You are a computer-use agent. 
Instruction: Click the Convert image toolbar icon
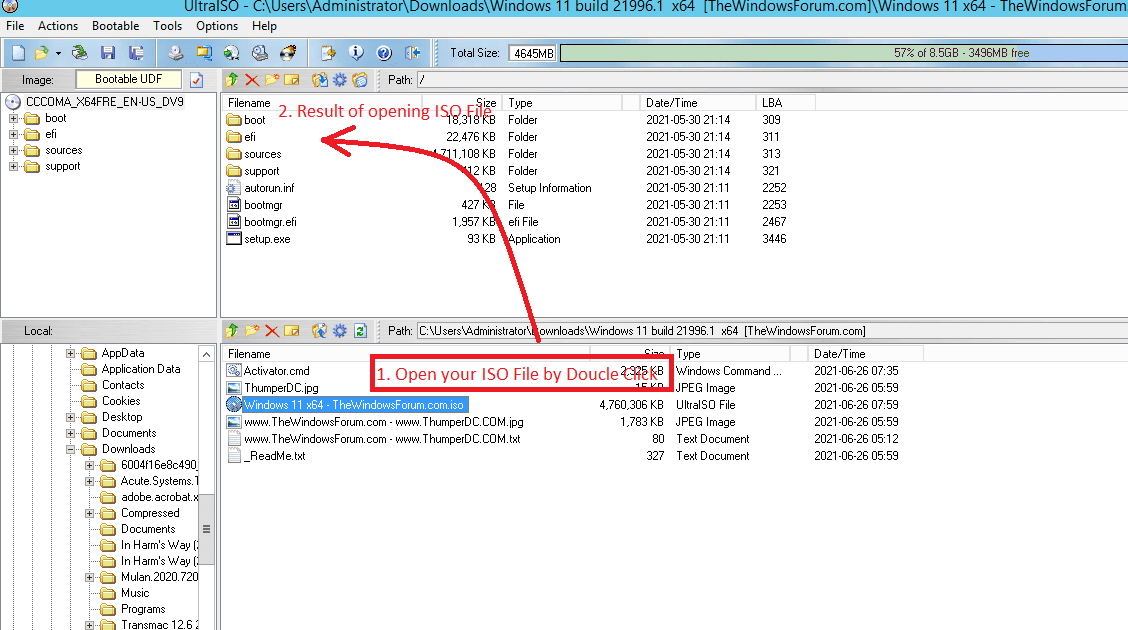coord(204,52)
